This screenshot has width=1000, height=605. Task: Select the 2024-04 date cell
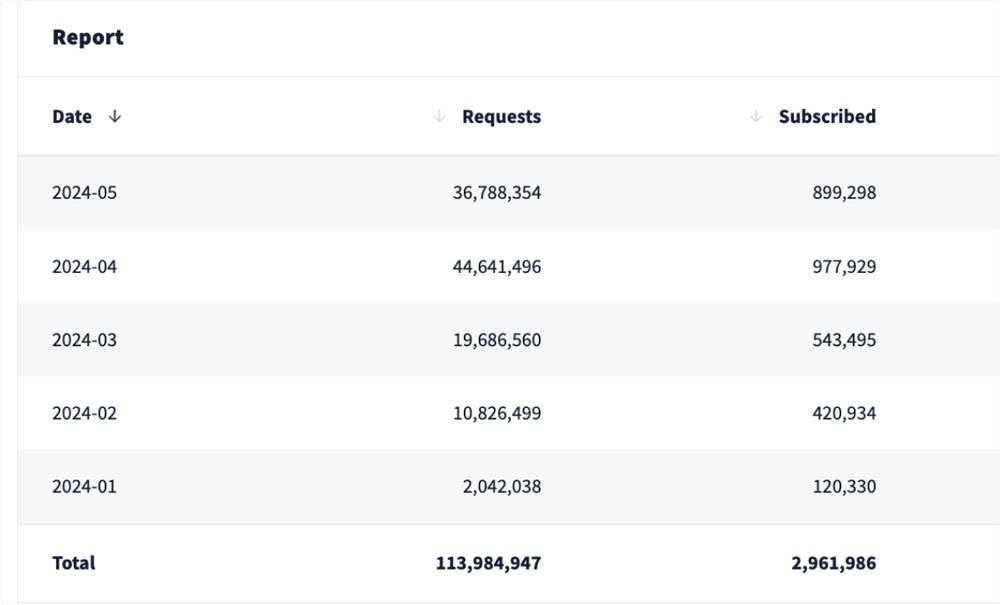tap(85, 267)
